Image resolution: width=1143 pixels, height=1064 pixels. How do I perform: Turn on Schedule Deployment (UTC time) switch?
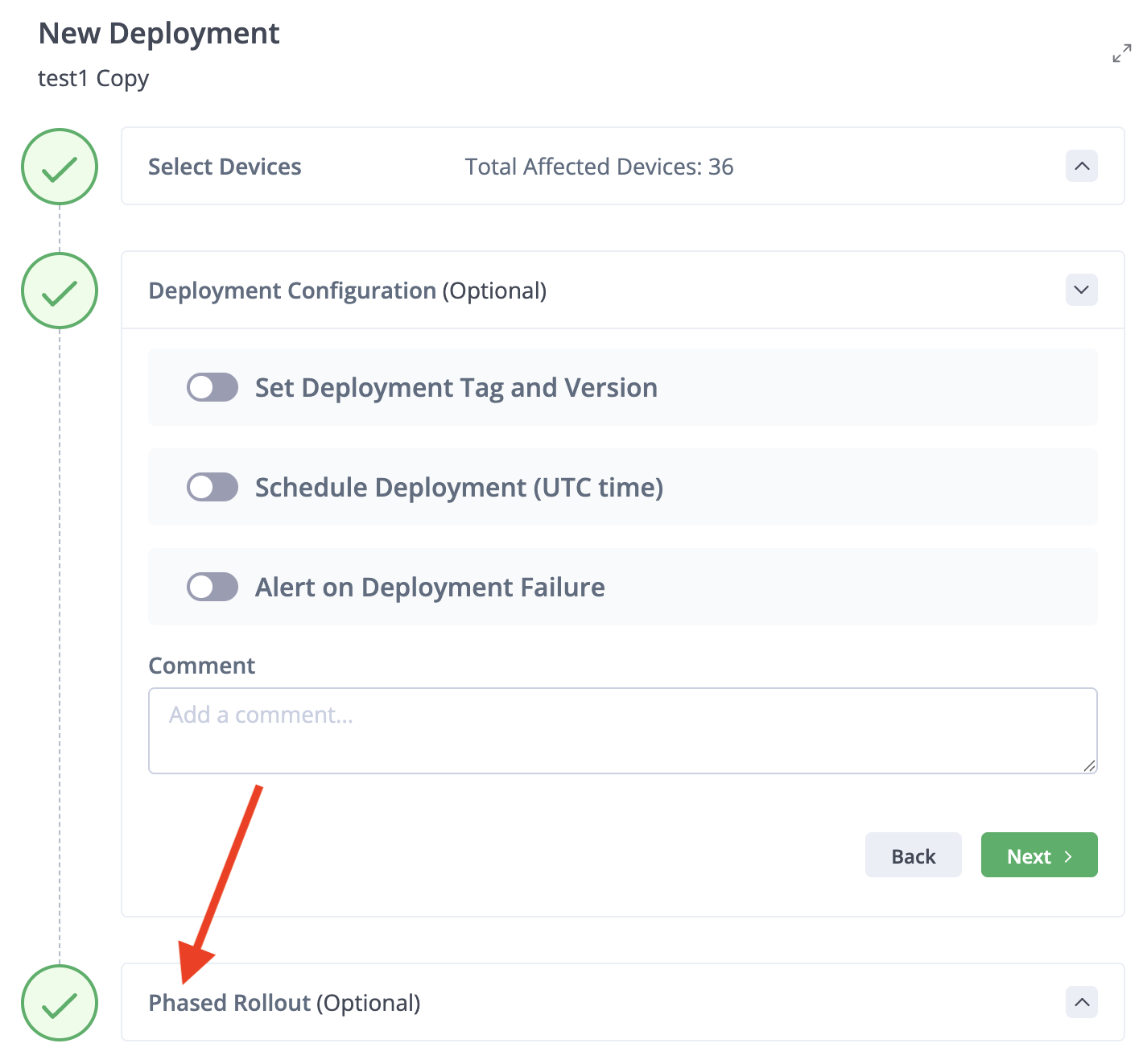pos(213,487)
